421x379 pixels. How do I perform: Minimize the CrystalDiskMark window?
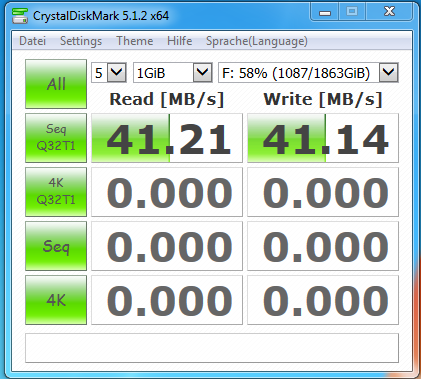(x=324, y=12)
